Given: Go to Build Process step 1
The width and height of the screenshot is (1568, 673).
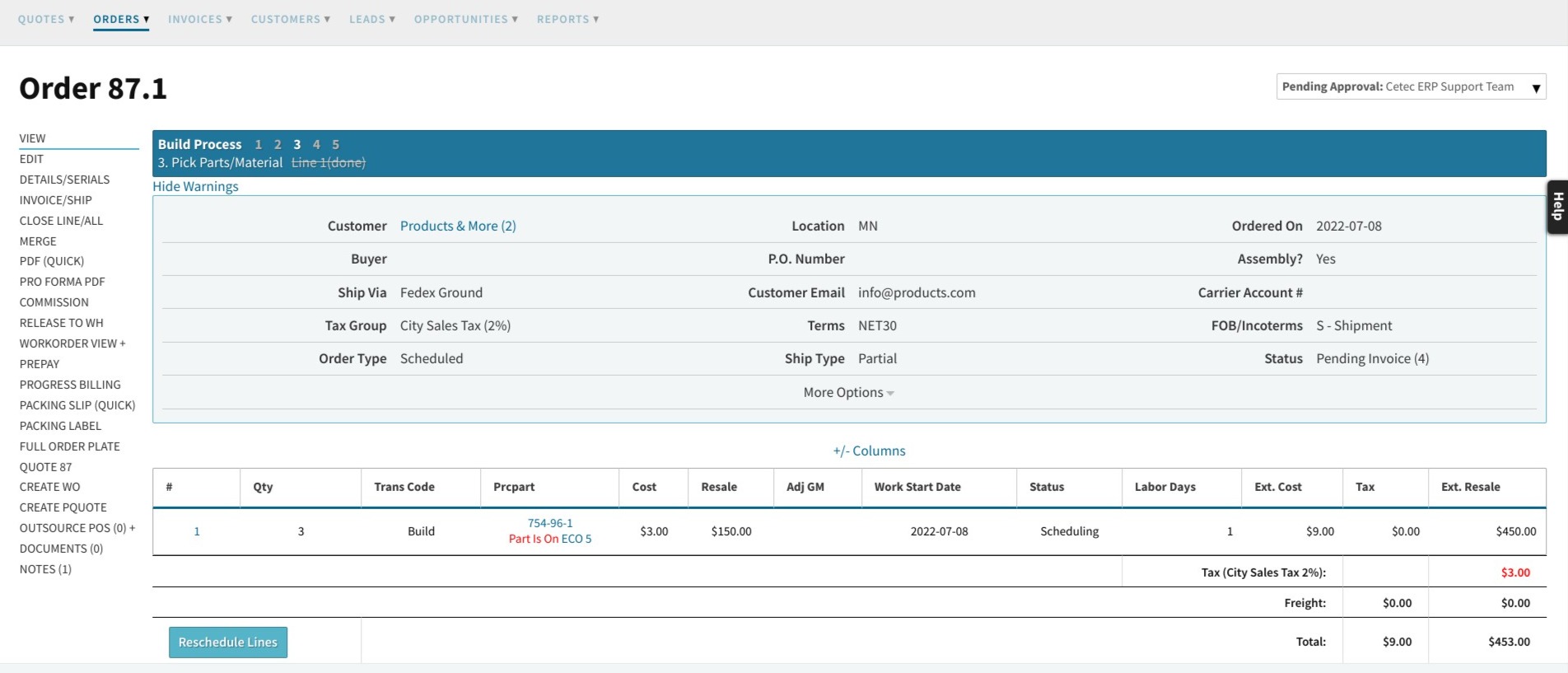Looking at the screenshot, I should 259,144.
